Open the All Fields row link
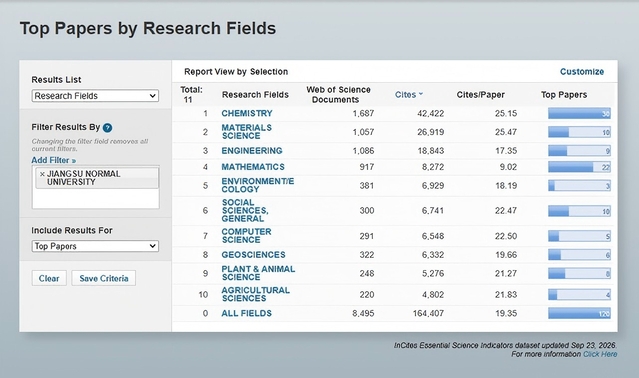Screen dimensions: 639x378 coord(246,313)
